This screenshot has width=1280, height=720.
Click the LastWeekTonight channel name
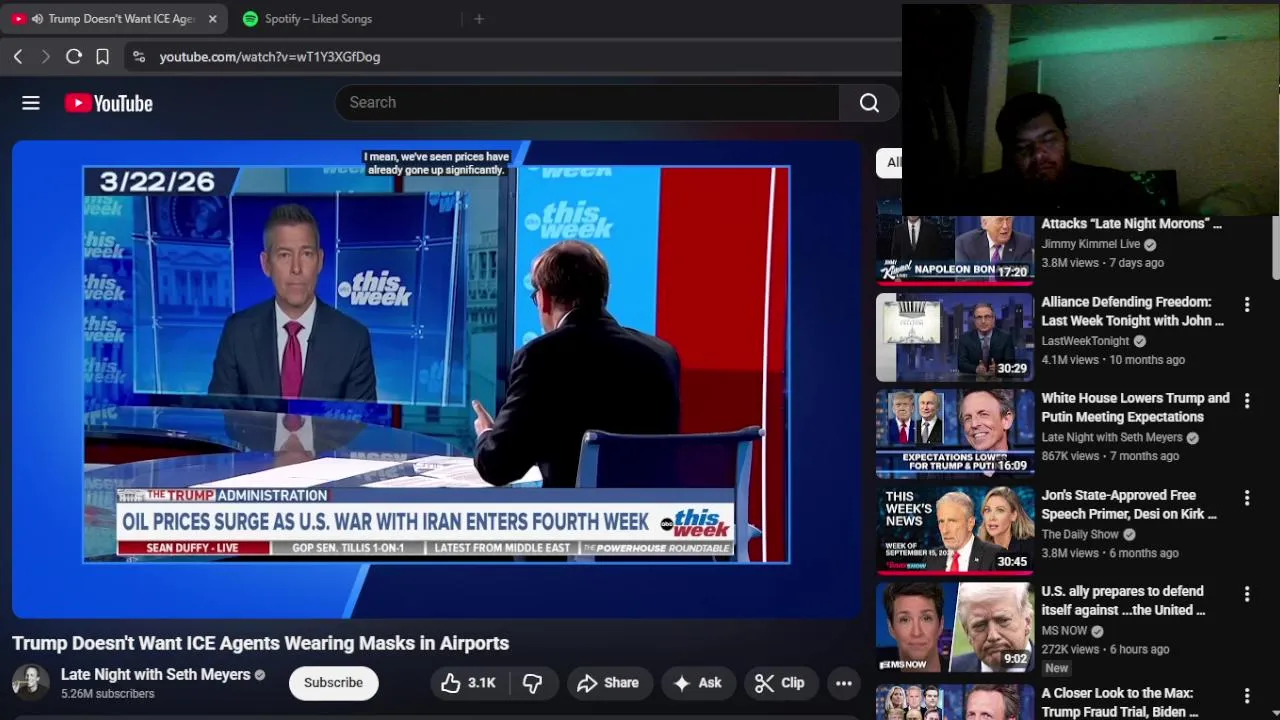[x=1085, y=341]
